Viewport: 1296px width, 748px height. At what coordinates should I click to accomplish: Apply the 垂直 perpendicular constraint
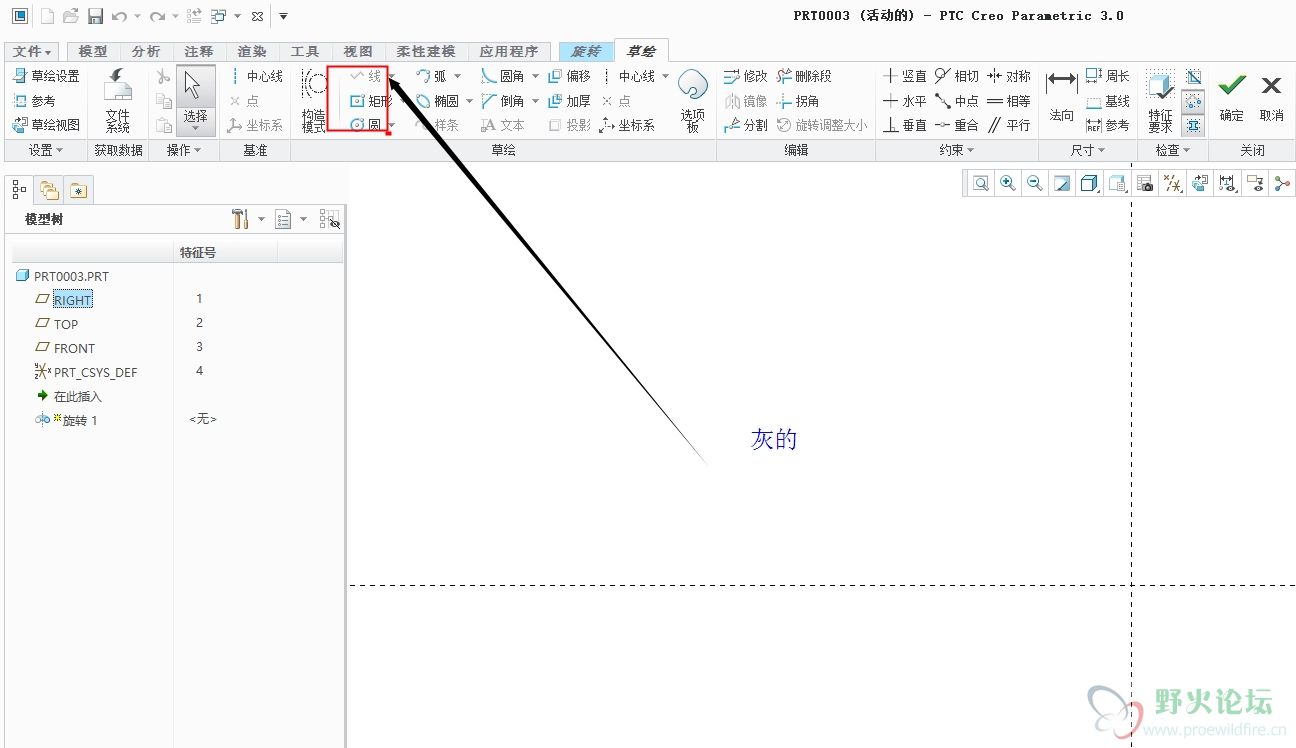(x=906, y=125)
